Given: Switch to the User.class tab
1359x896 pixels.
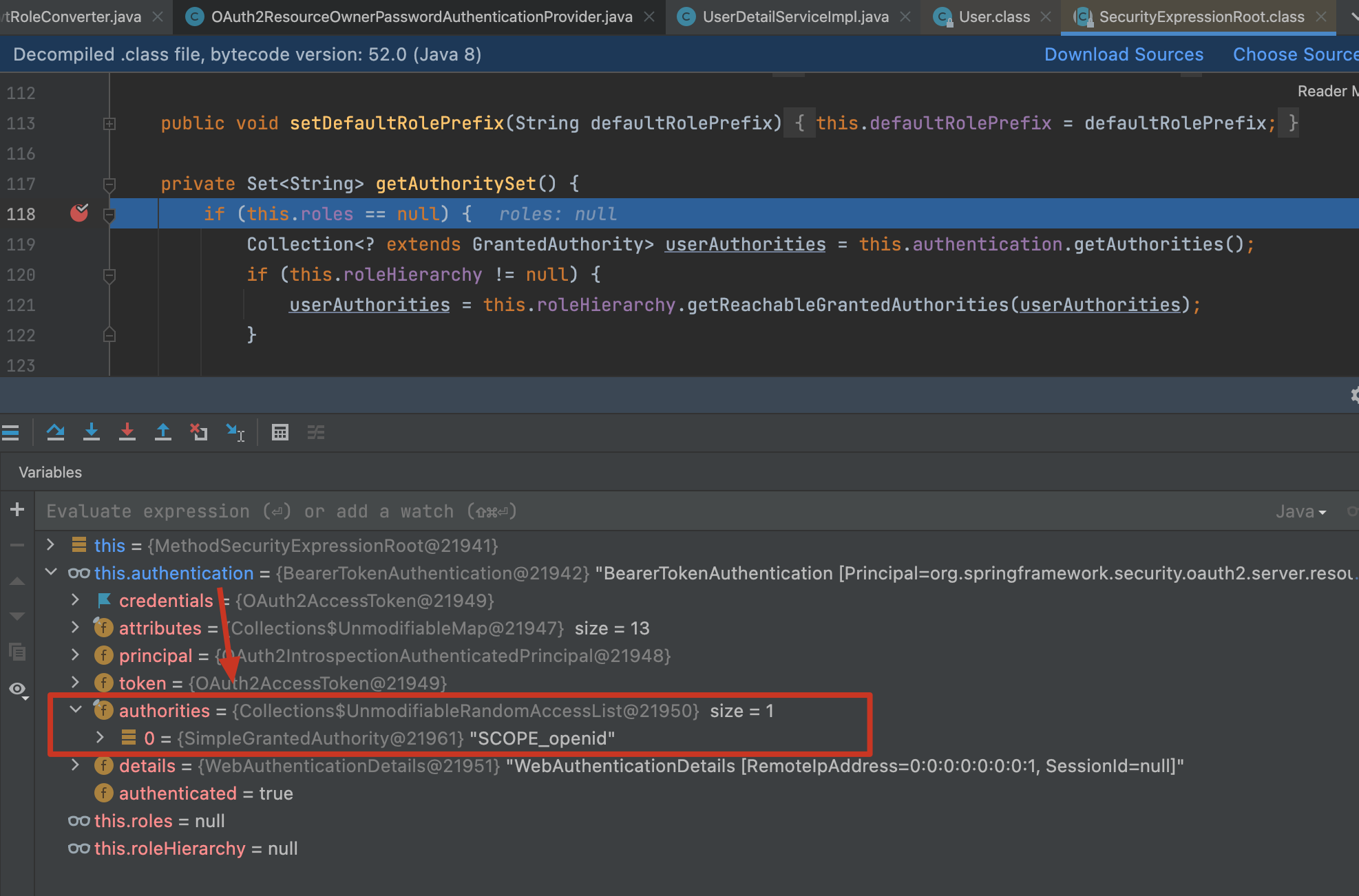Looking at the screenshot, I should 991,17.
